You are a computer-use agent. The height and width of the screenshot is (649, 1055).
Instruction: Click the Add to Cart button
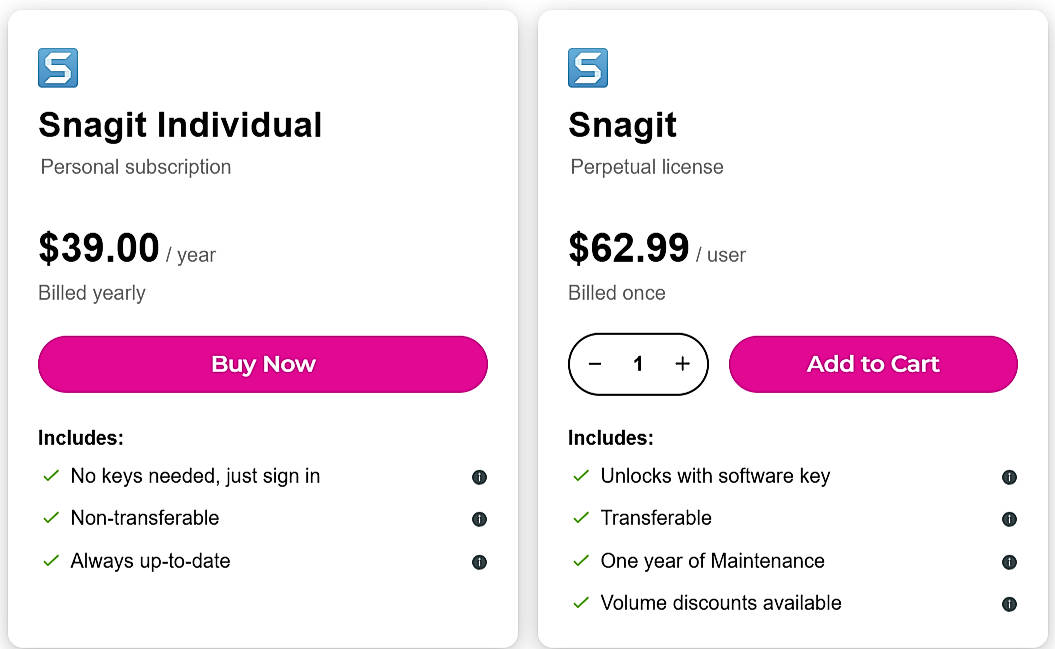pyautogui.click(x=872, y=364)
